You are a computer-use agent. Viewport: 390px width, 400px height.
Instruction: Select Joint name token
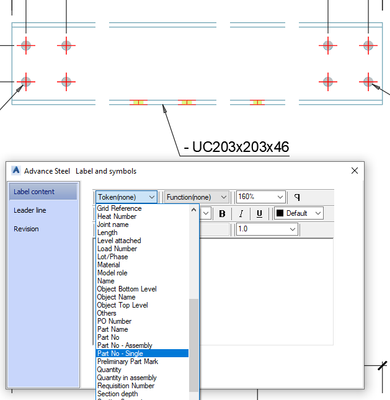click(x=142, y=224)
